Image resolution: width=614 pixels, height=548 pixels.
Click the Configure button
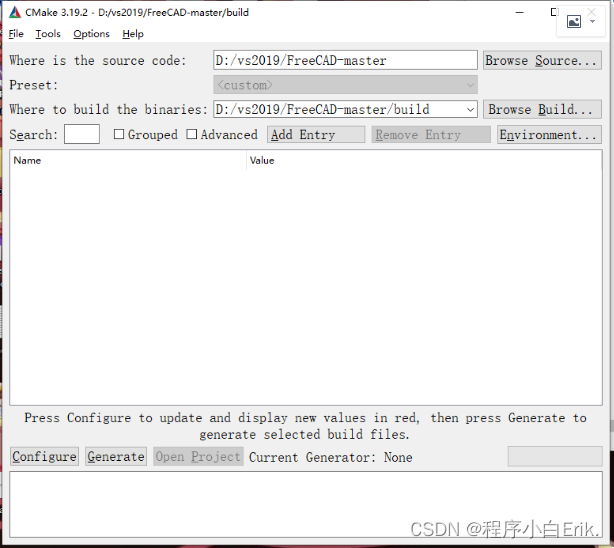[44, 456]
